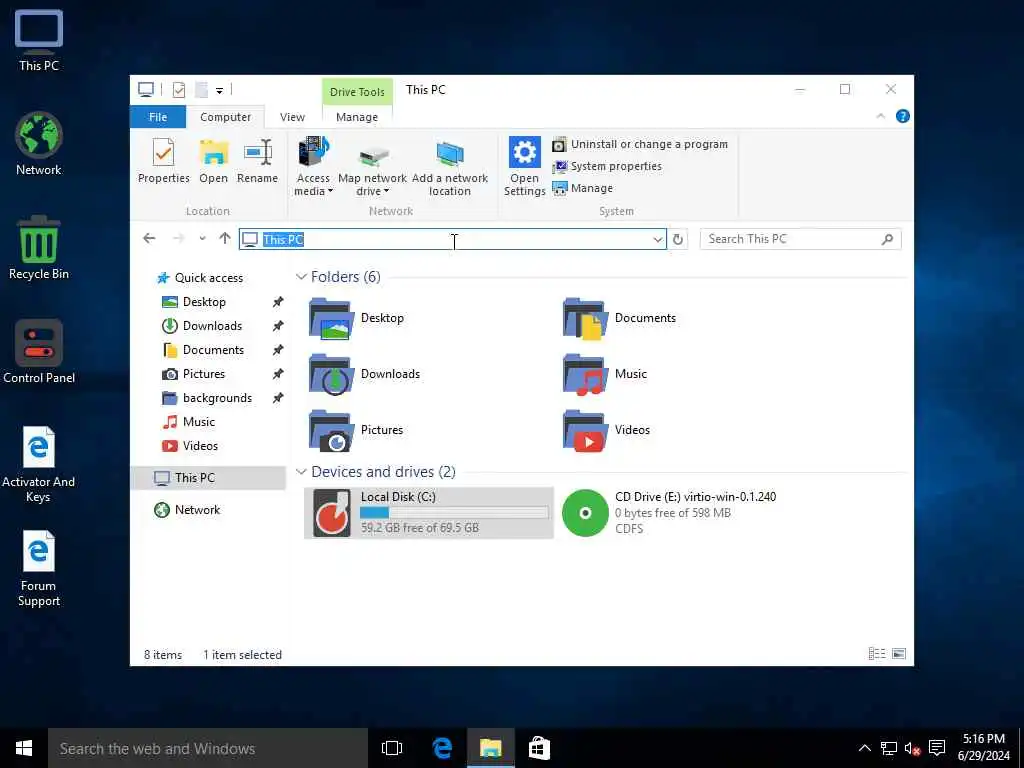The height and width of the screenshot is (768, 1024).
Task: Select This PC desktop icon
Action: 39,40
